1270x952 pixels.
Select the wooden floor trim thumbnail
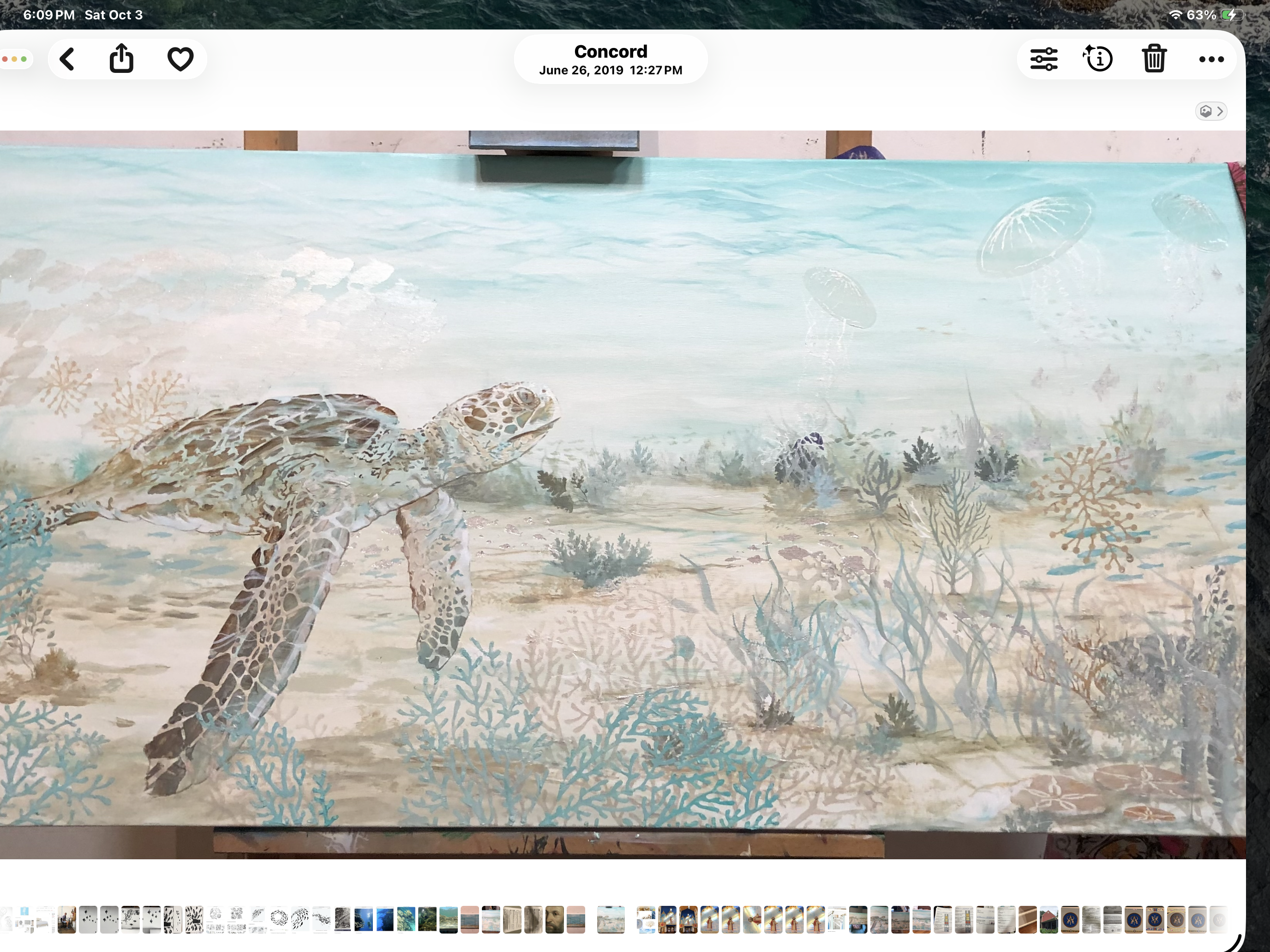click(x=1028, y=920)
